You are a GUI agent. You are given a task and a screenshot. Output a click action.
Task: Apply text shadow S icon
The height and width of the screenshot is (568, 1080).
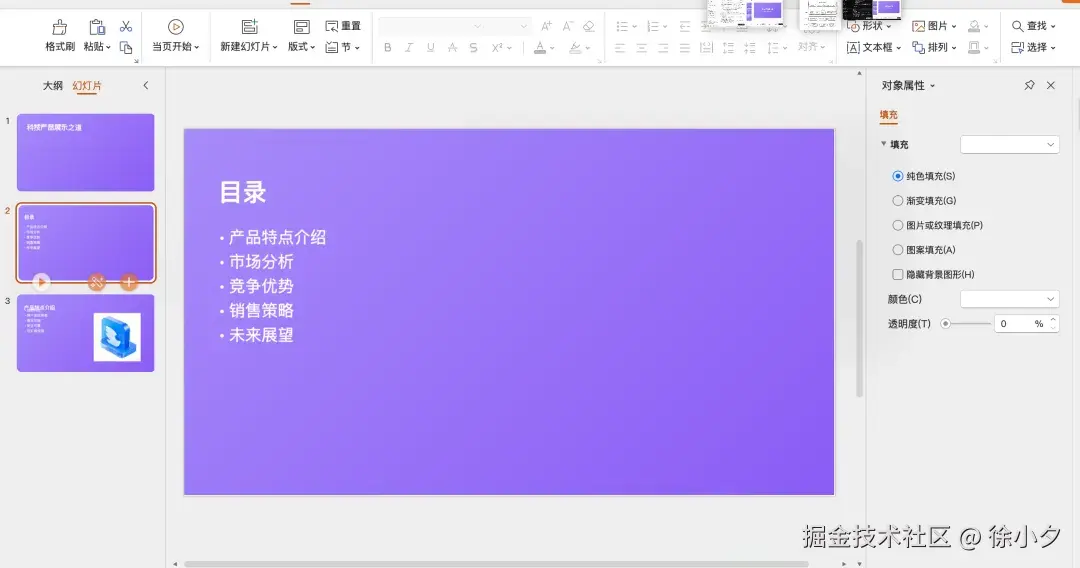[x=473, y=48]
